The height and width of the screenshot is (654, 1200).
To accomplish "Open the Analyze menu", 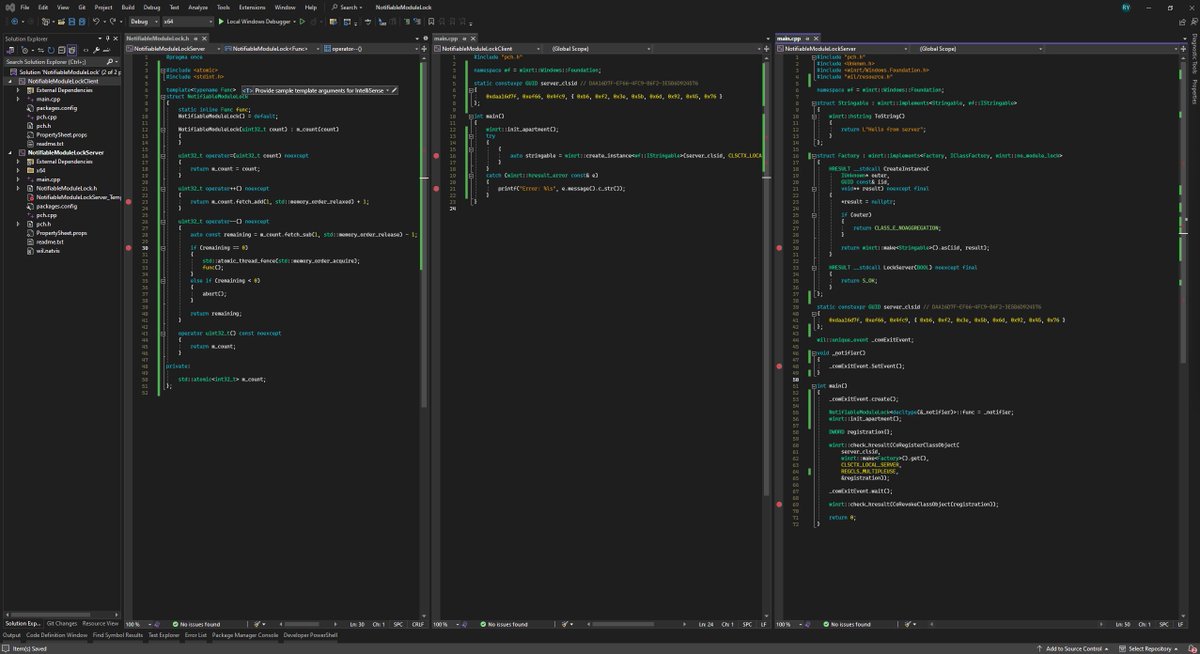I will click(198, 7).
